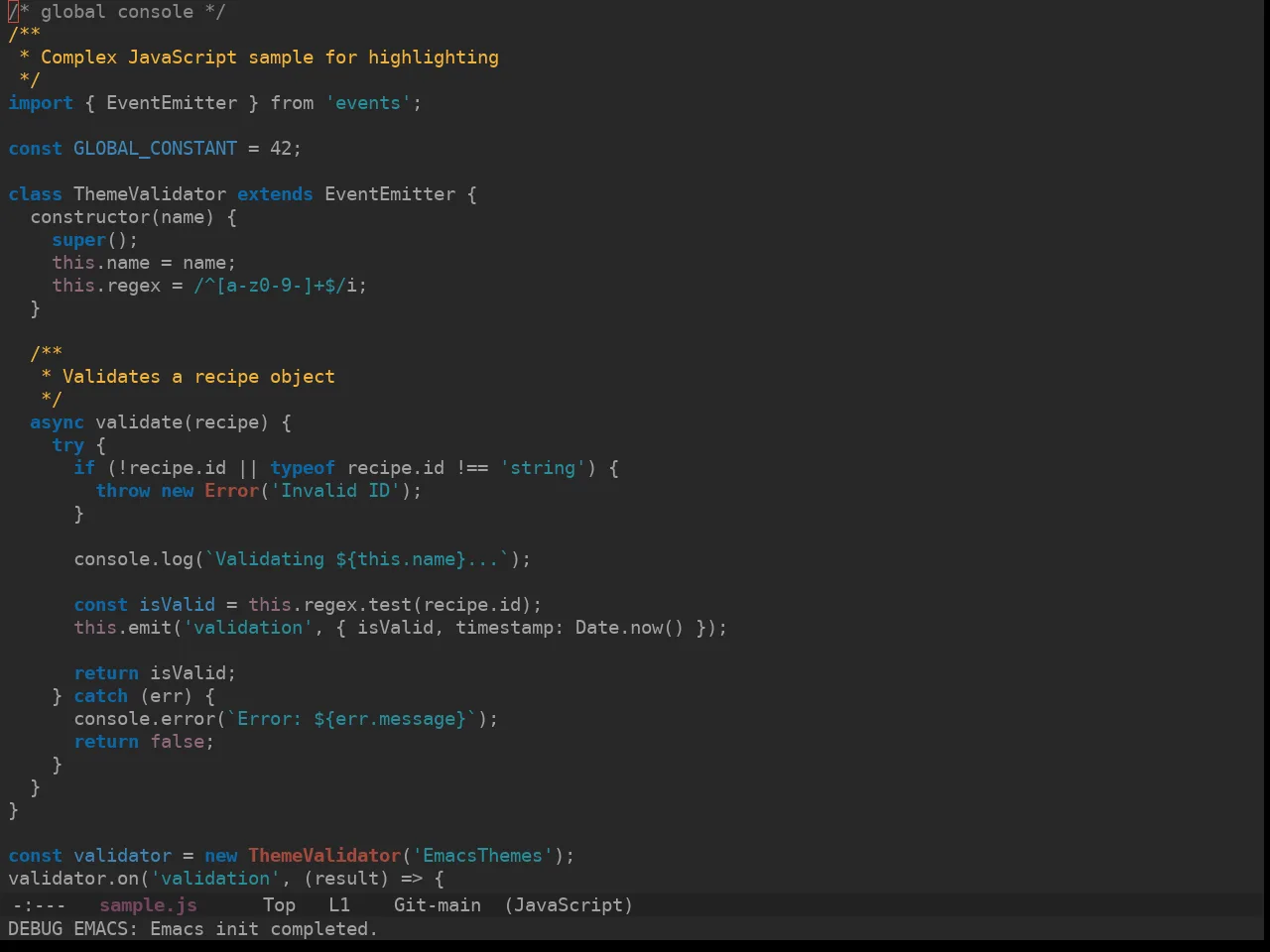Click the 'Validates a recipe object' comment
1270x952 pixels.
tap(198, 377)
